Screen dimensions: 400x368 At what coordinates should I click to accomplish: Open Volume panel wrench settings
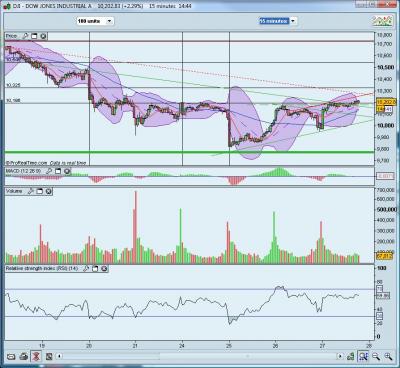point(30,191)
